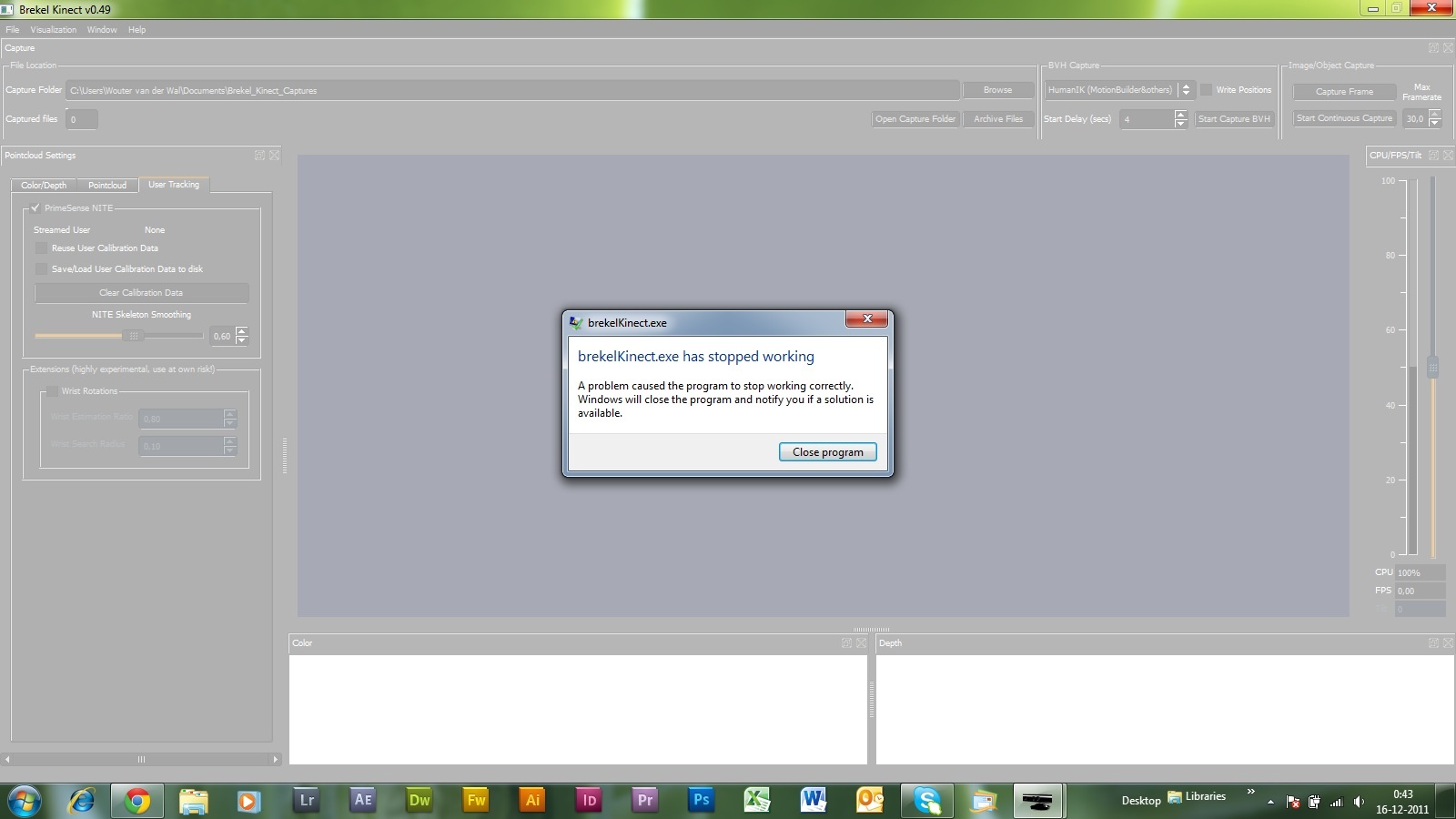Enable Save/Load User Calibration Data to disk

(x=41, y=268)
